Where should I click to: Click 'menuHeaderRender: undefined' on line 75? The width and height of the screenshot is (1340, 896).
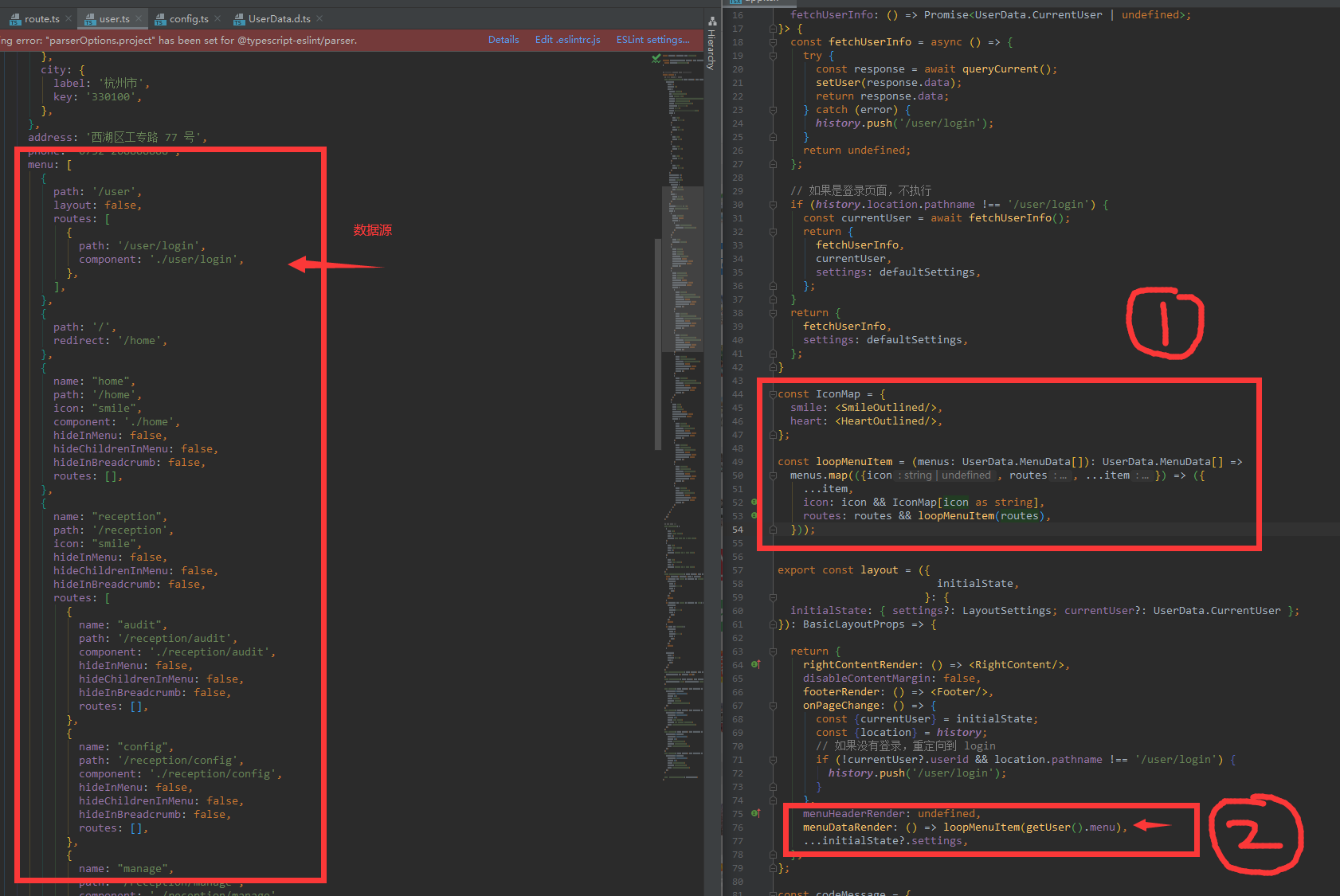889,814
